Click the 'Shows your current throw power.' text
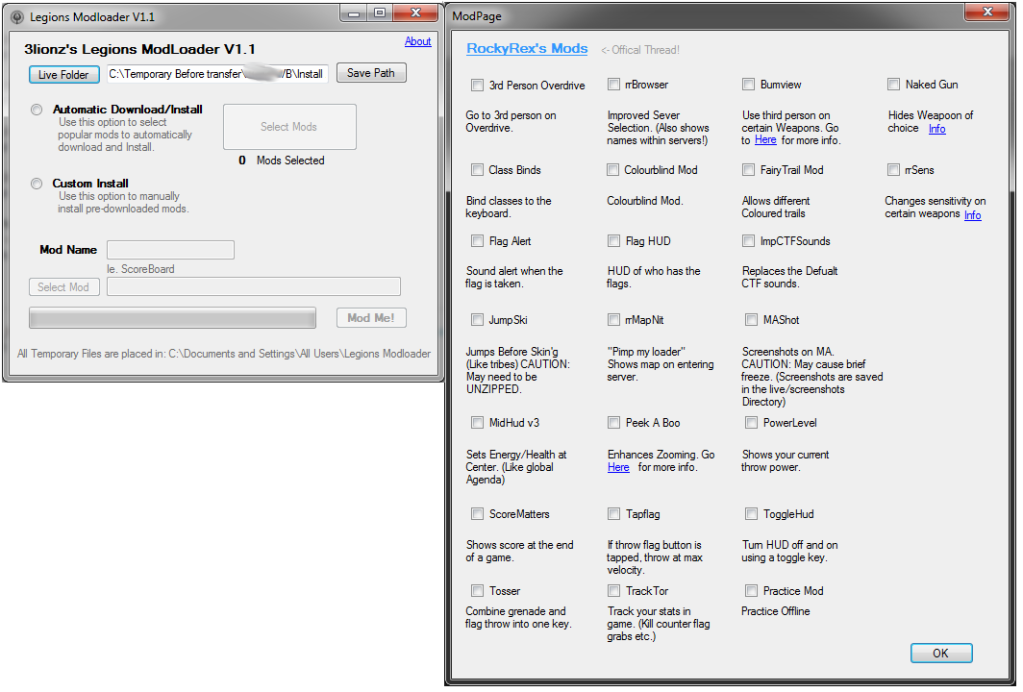Screen dimensions: 1023x692 click(786, 461)
